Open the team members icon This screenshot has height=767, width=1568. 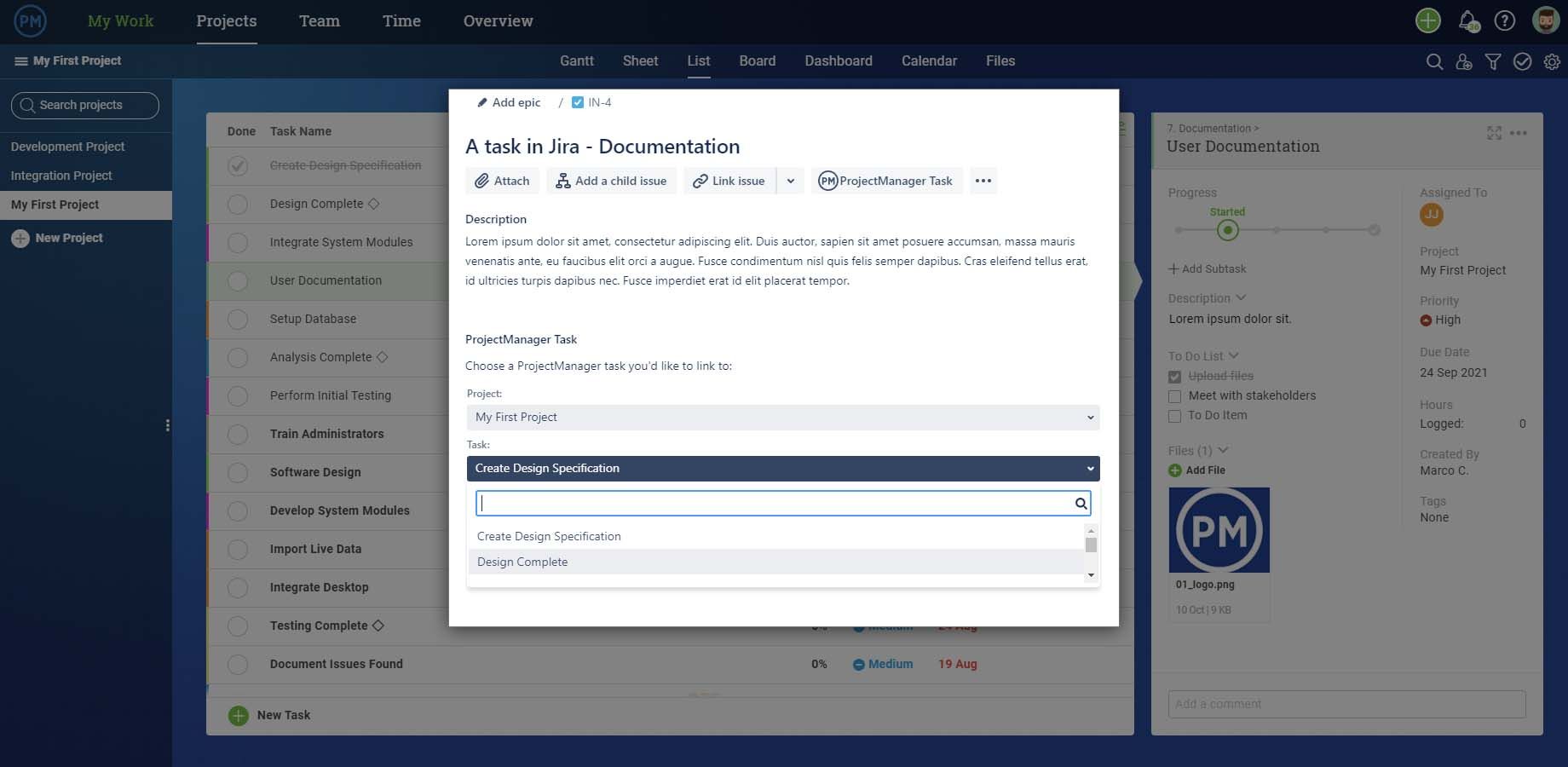1464,61
